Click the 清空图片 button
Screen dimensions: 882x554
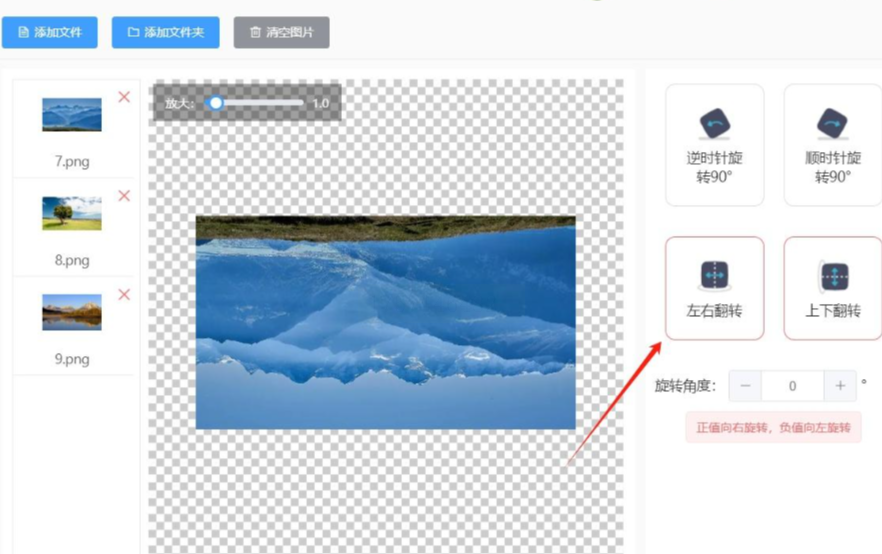click(281, 32)
